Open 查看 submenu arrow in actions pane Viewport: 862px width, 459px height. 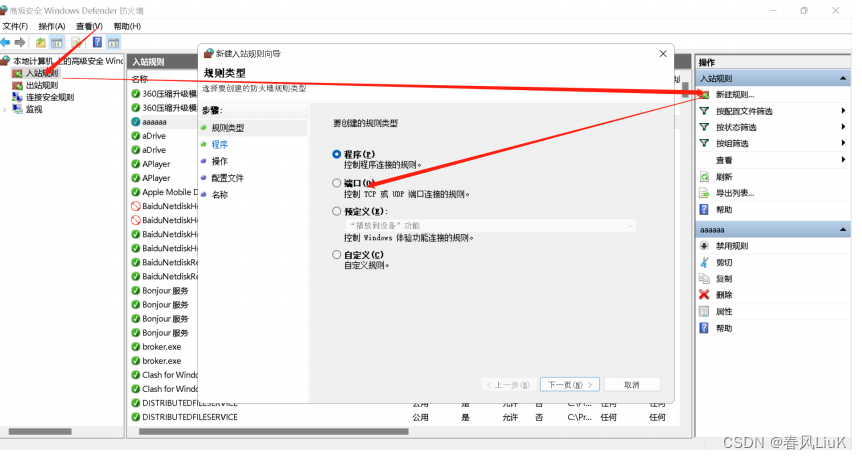click(843, 160)
